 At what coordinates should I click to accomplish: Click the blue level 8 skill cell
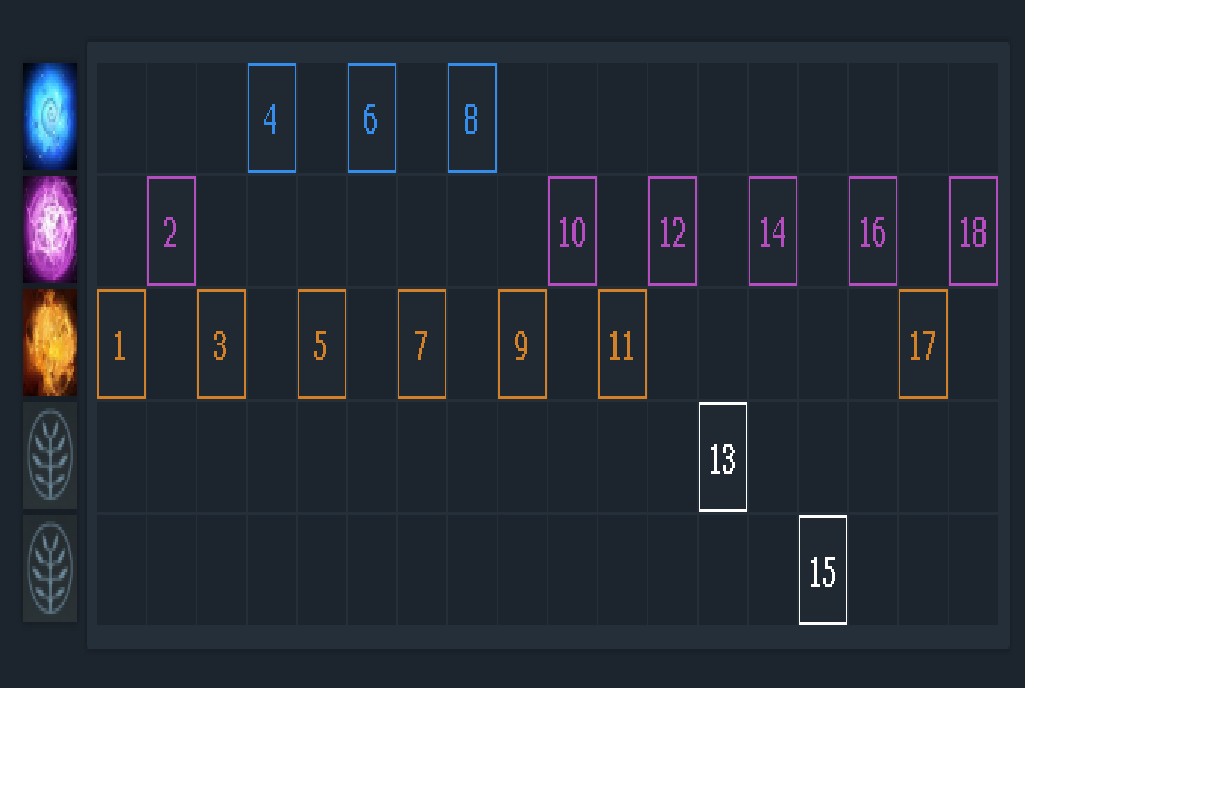(x=472, y=118)
